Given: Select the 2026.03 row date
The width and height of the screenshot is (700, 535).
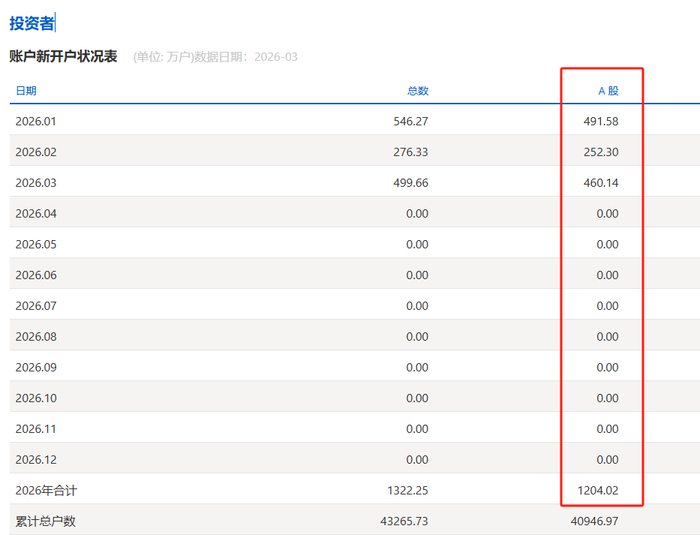Looking at the screenshot, I should 36,183.
